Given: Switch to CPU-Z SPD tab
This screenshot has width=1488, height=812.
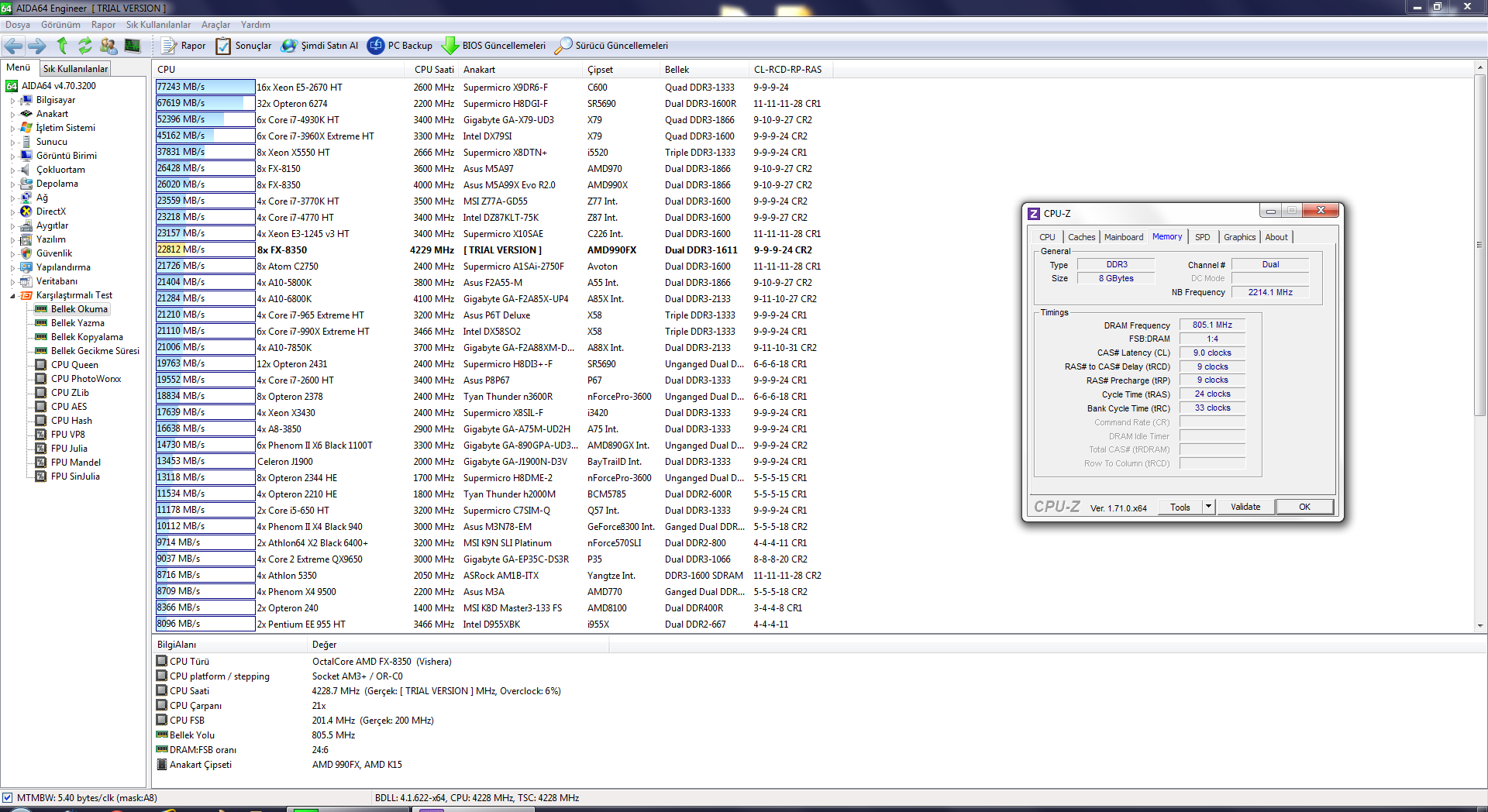Looking at the screenshot, I should [1202, 237].
